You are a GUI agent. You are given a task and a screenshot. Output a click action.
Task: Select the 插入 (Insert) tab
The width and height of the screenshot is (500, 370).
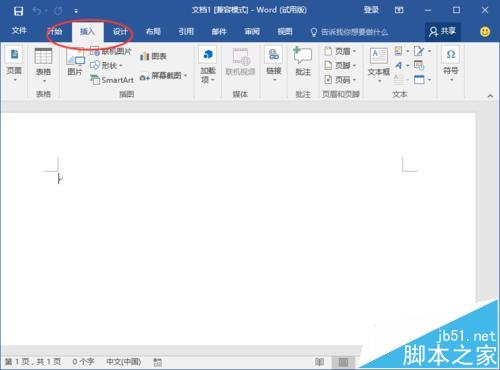click(x=87, y=32)
